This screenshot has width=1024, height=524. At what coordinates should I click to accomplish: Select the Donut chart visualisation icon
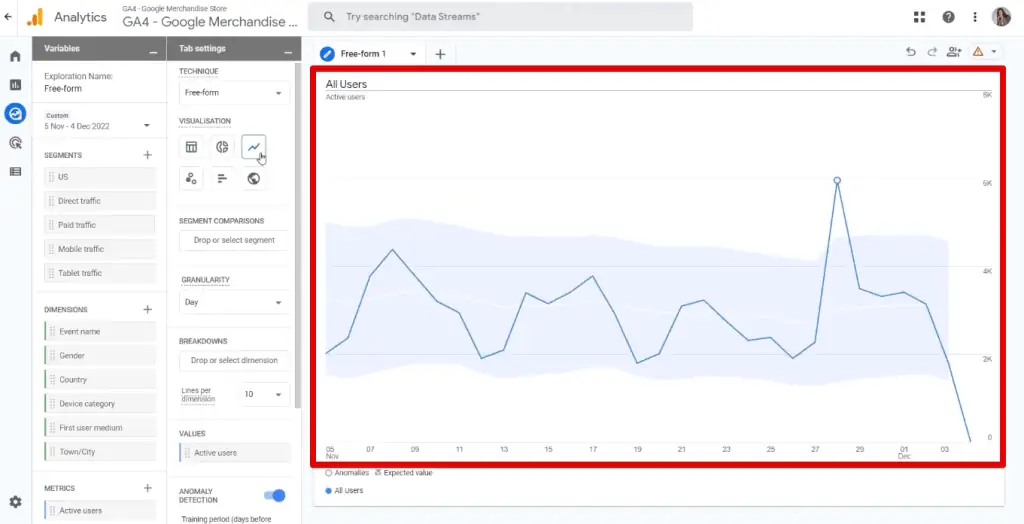[222, 147]
